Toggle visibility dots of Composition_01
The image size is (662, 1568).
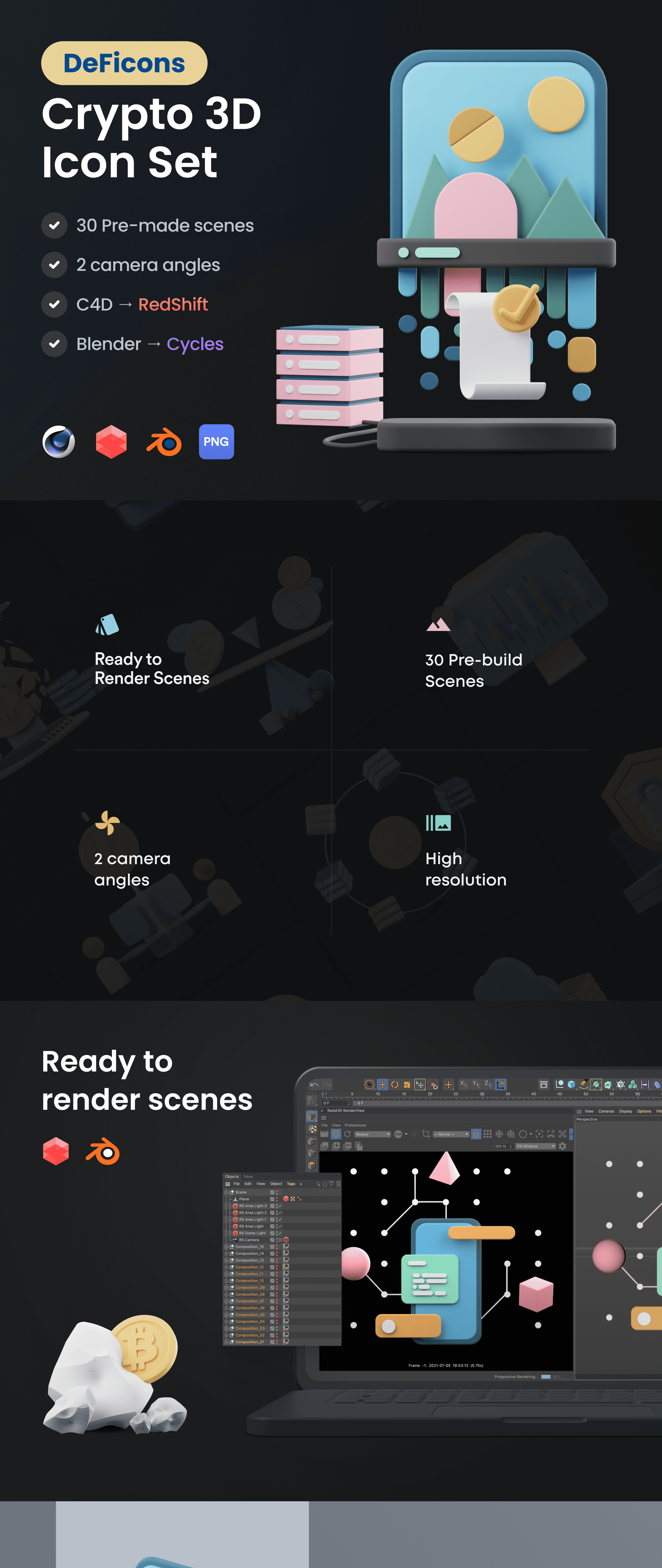(277, 1342)
